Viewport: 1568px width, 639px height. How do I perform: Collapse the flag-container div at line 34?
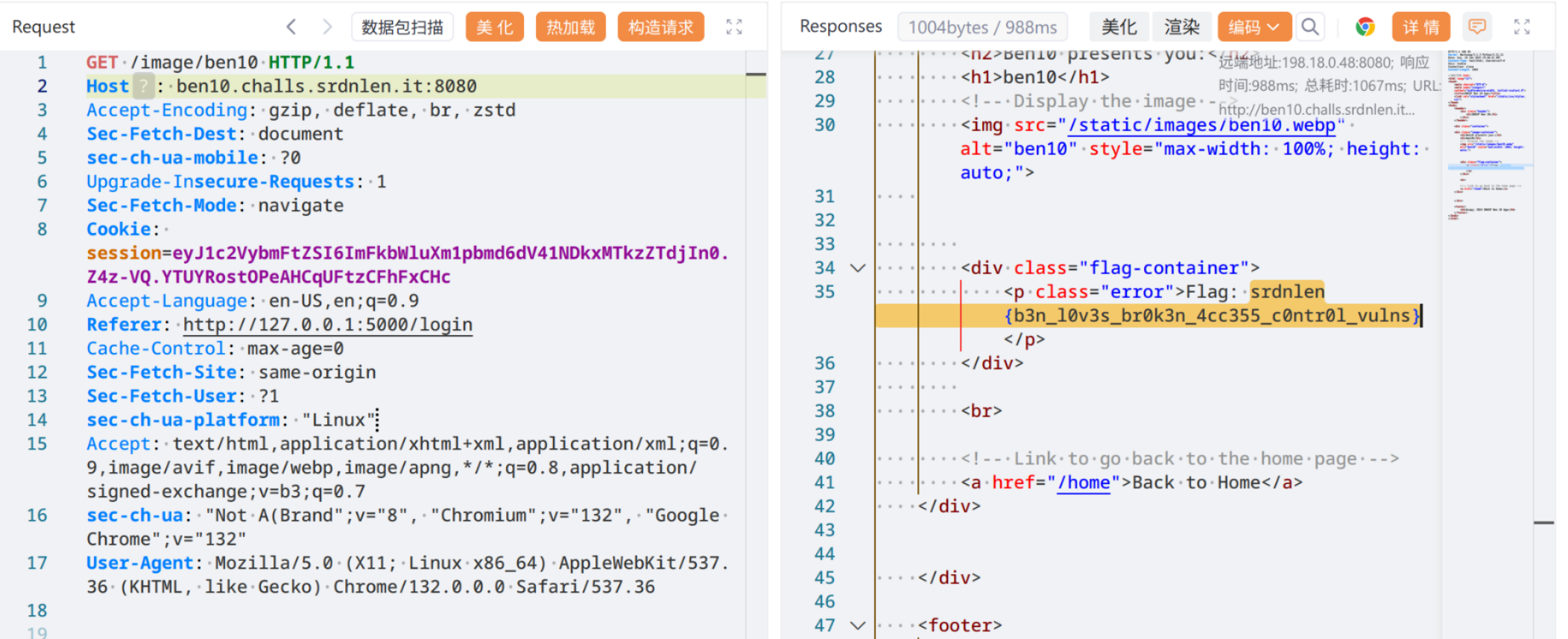pos(858,268)
